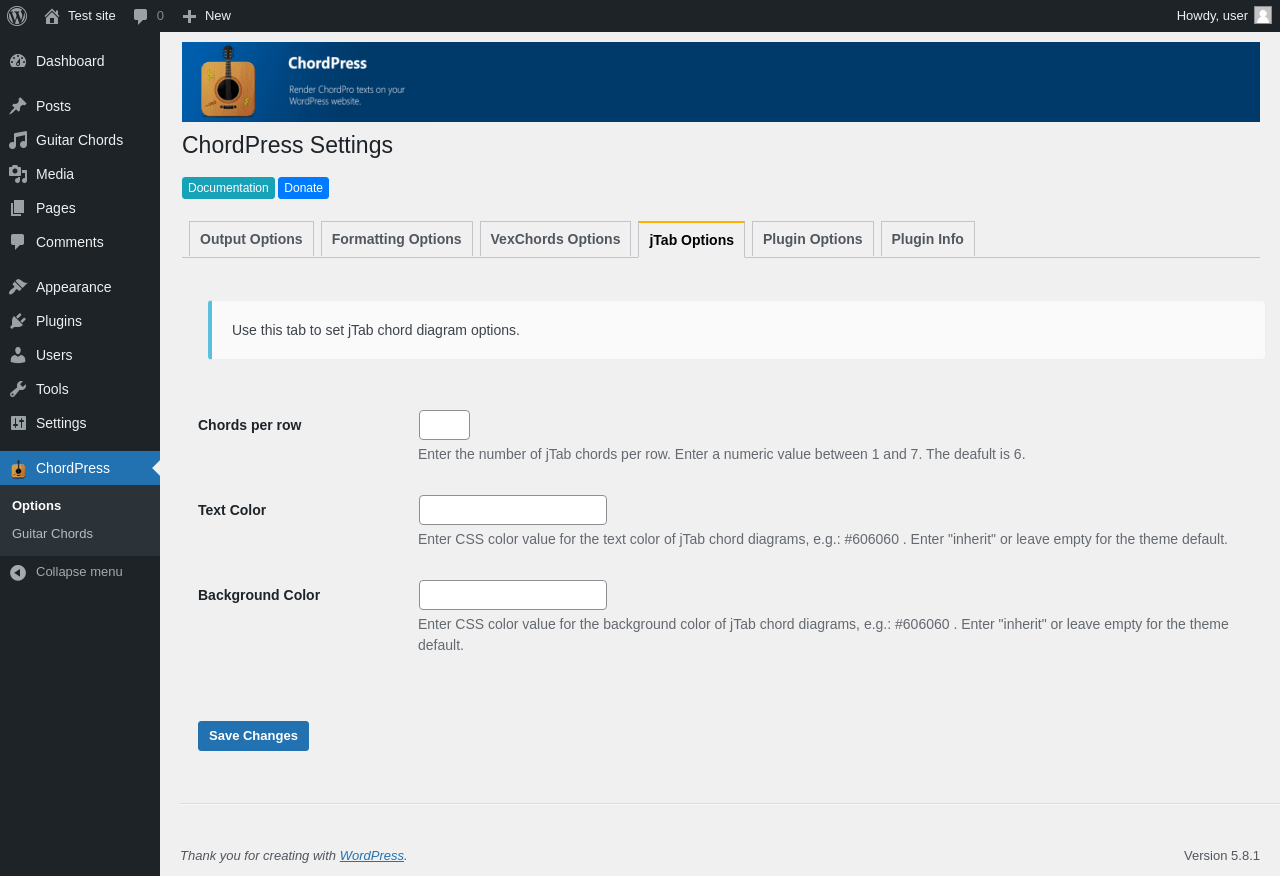Viewport: 1280px width, 876px height.
Task: Click the New plus icon
Action: click(189, 16)
